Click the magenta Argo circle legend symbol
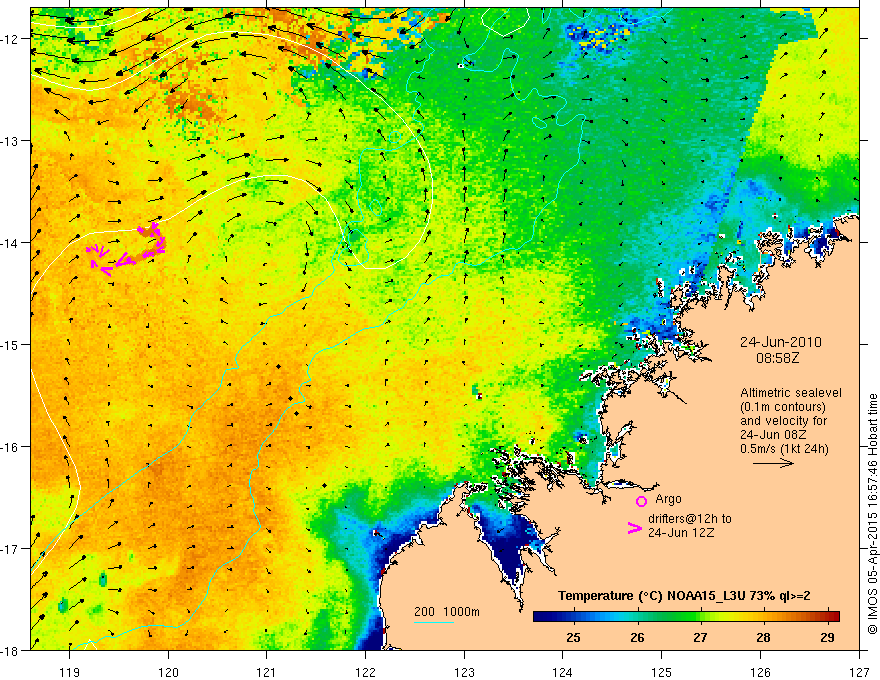Viewport: 880px width, 680px height. pyautogui.click(x=641, y=501)
